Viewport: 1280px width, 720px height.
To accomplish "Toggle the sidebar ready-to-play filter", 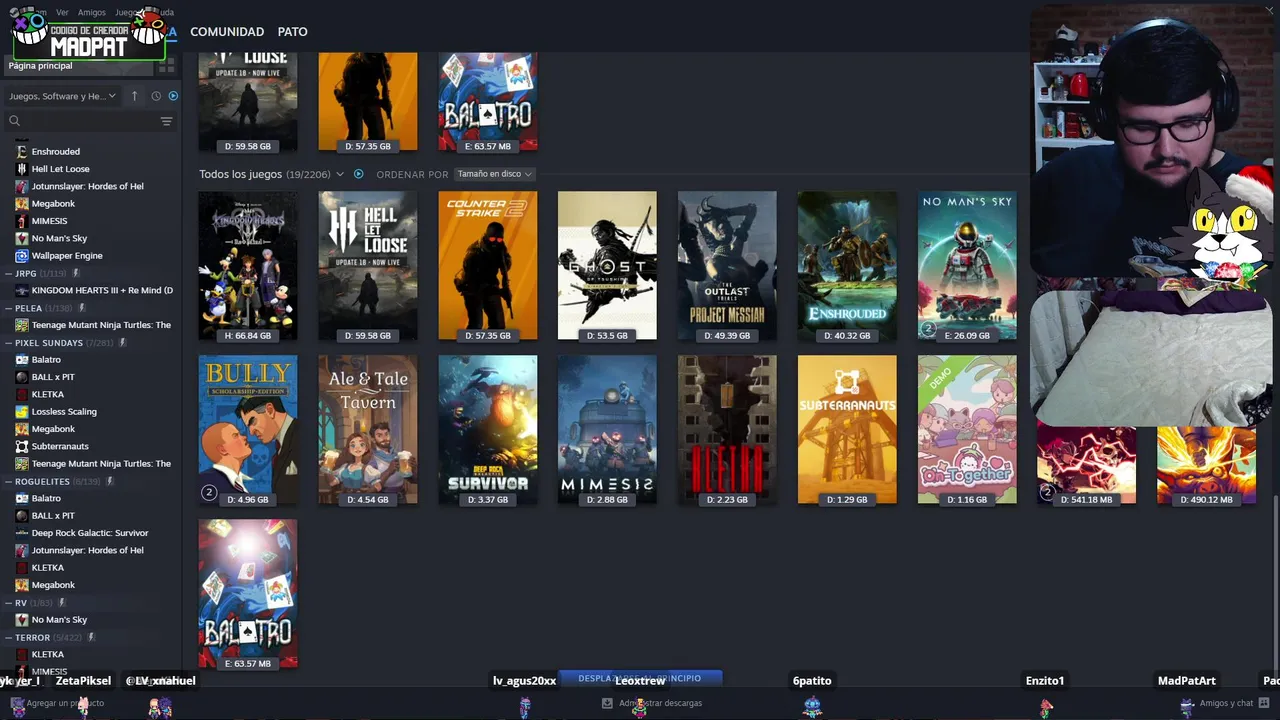I will [x=173, y=96].
